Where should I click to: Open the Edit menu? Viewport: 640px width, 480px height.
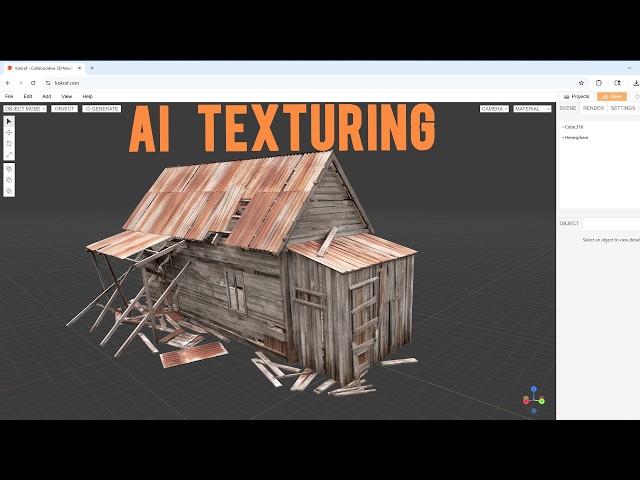[x=28, y=96]
